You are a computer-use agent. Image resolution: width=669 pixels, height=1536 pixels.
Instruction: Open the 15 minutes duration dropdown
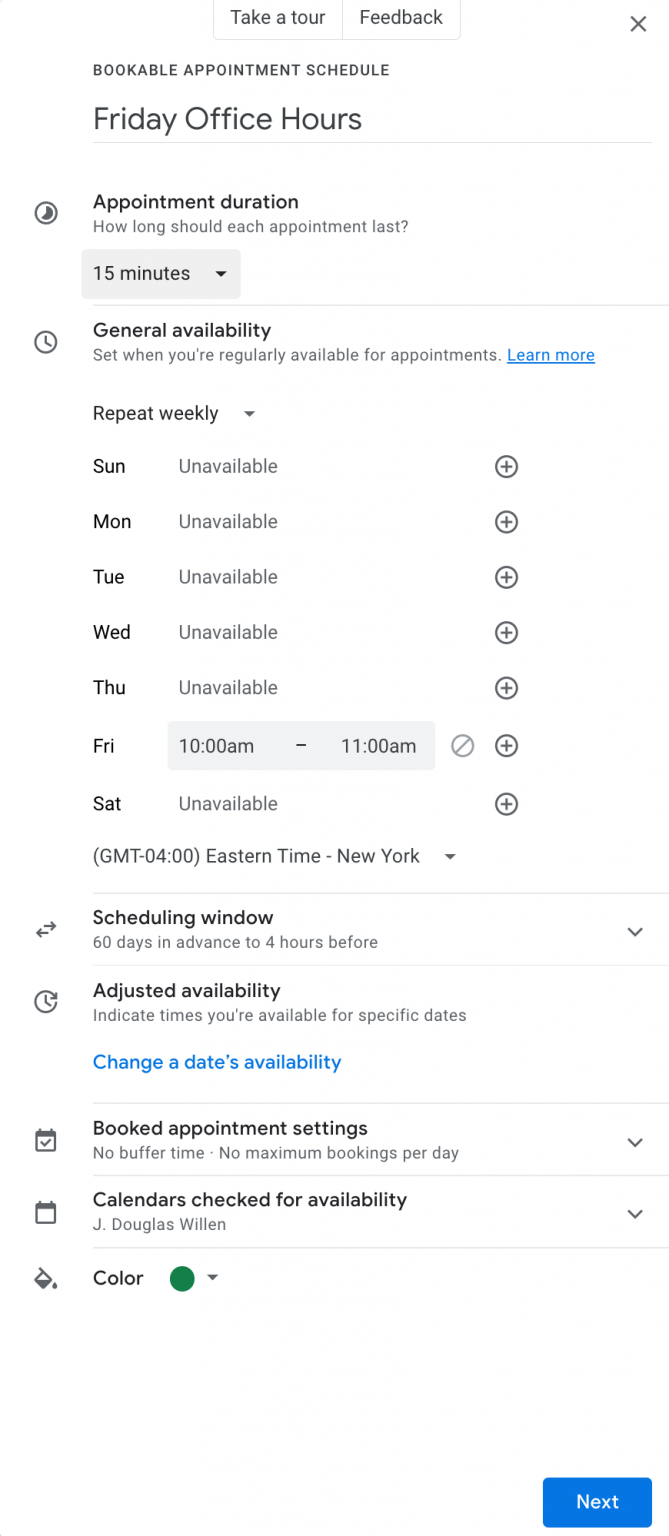[x=160, y=273]
